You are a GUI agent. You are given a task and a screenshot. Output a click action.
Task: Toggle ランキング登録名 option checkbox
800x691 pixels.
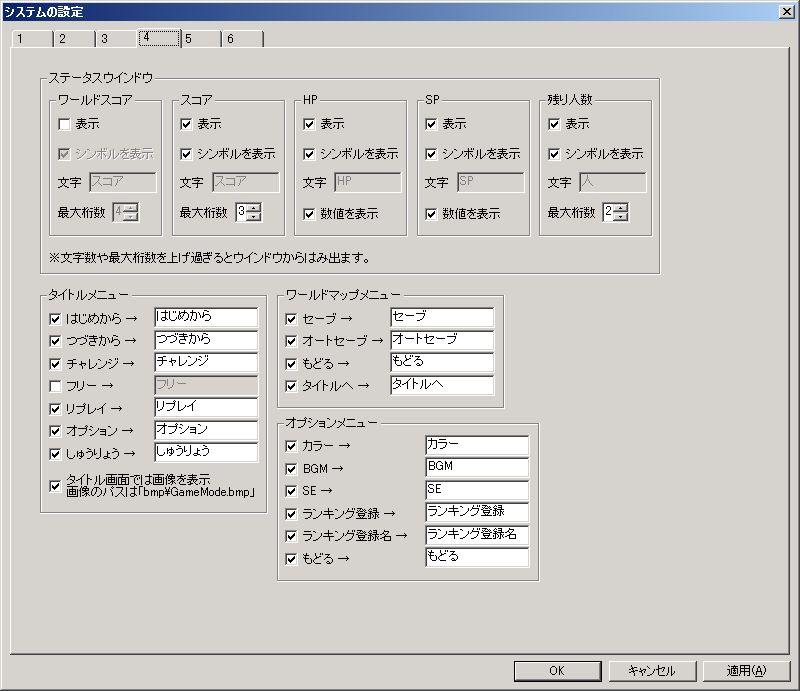click(x=291, y=536)
